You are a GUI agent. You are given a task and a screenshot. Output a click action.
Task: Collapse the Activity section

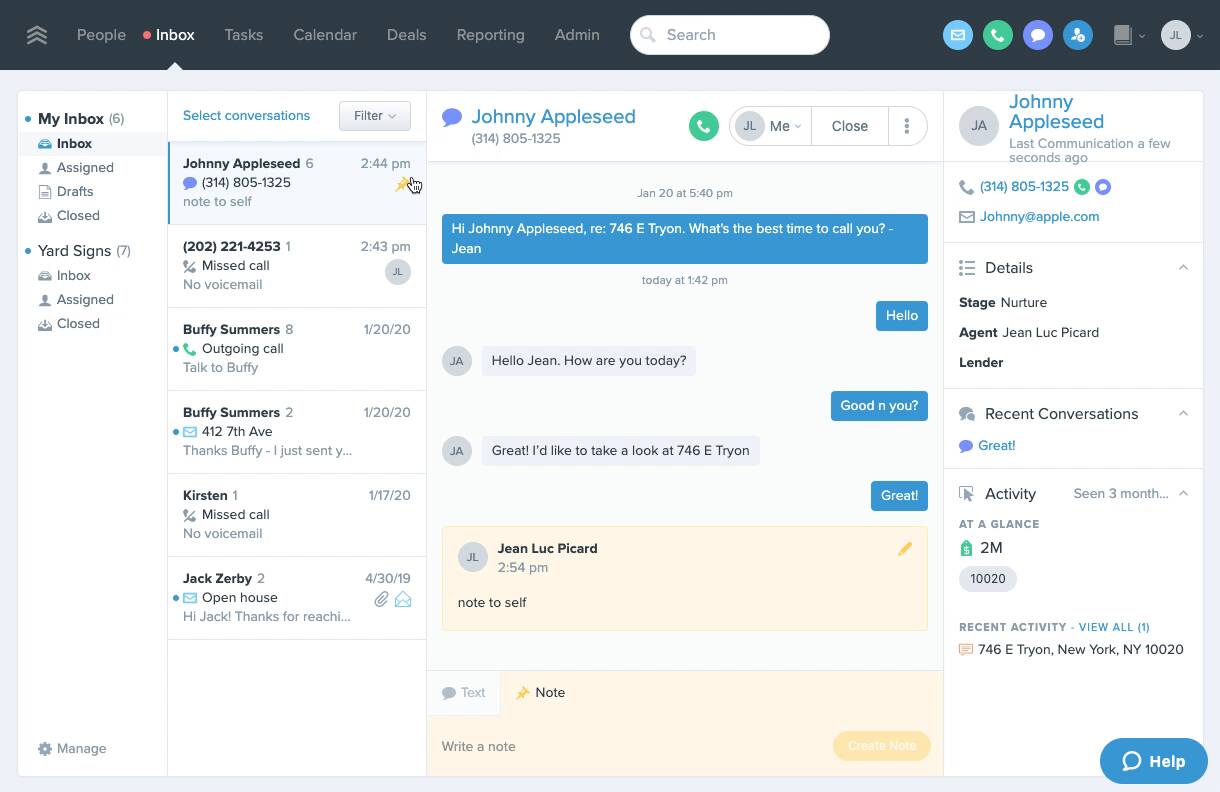pyautogui.click(x=1183, y=494)
